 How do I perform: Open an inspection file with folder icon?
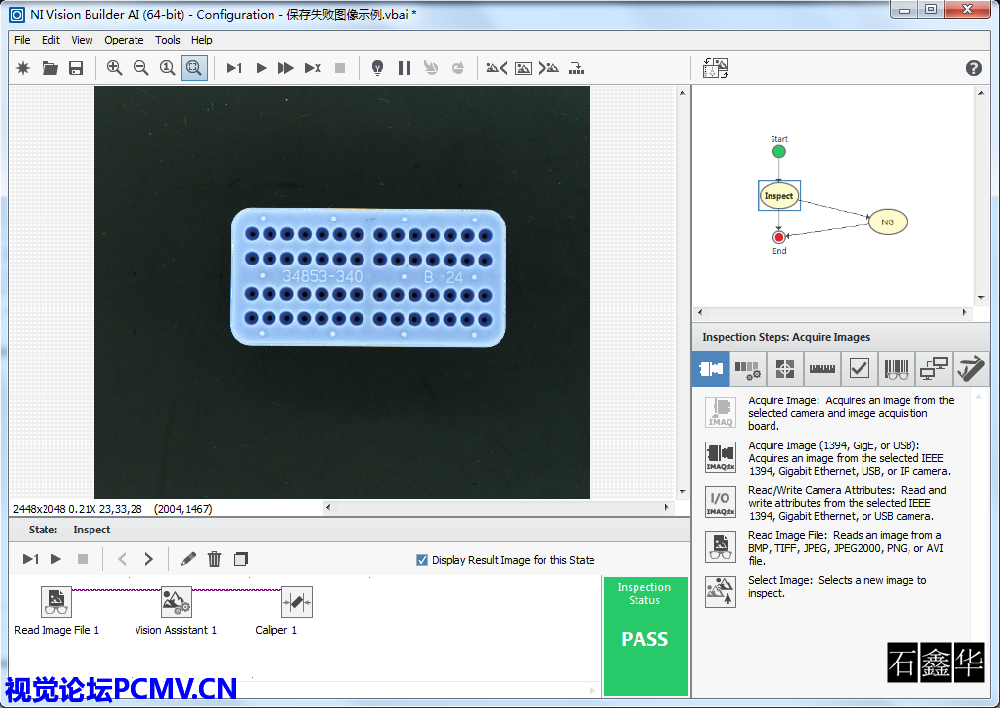click(50, 68)
